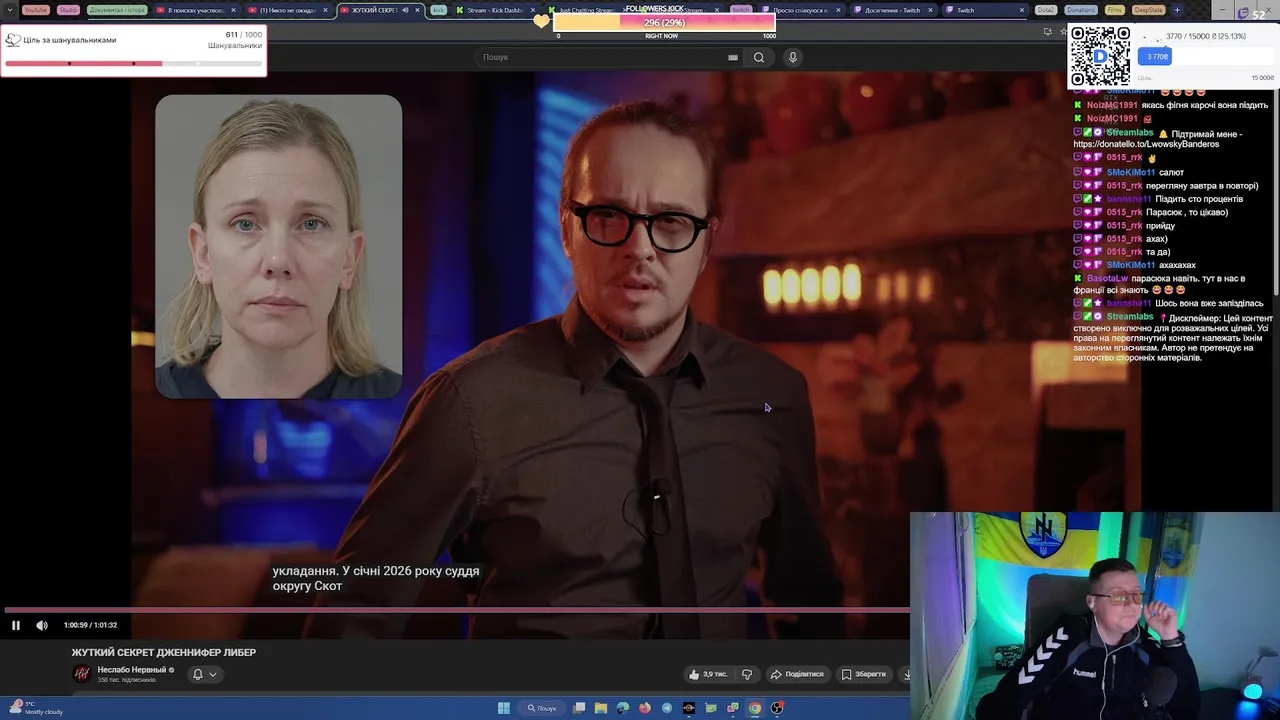Screen dimensions: 1280x720
Task: Open the Films tab group
Action: pyautogui.click(x=1115, y=10)
